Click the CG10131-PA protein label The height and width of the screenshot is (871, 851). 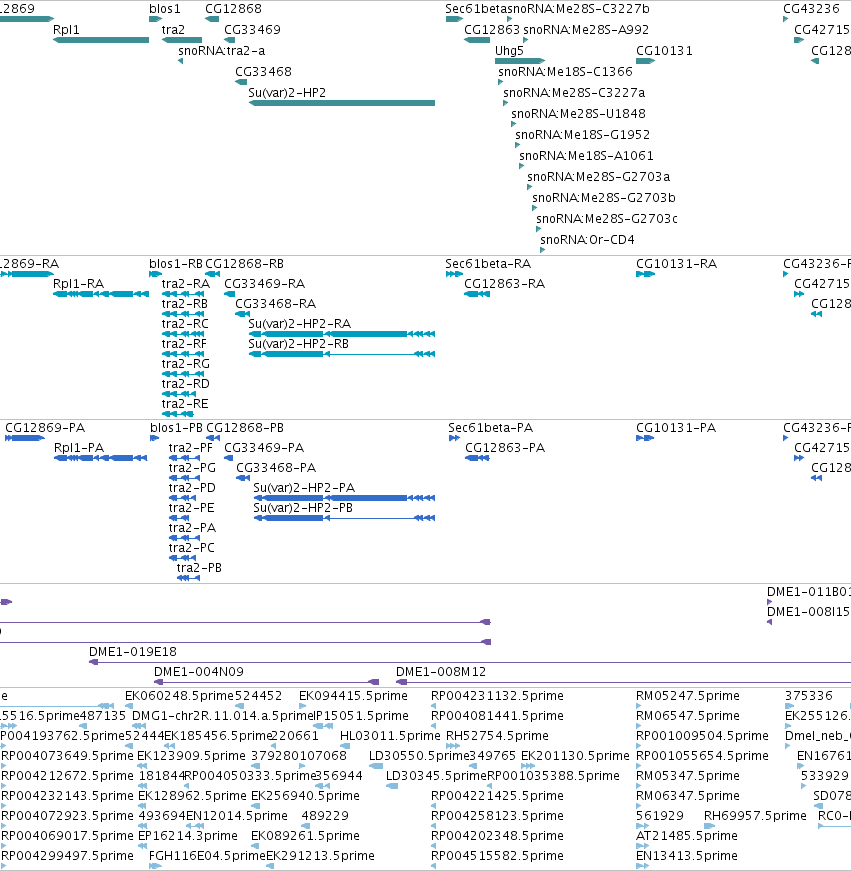[x=676, y=428]
